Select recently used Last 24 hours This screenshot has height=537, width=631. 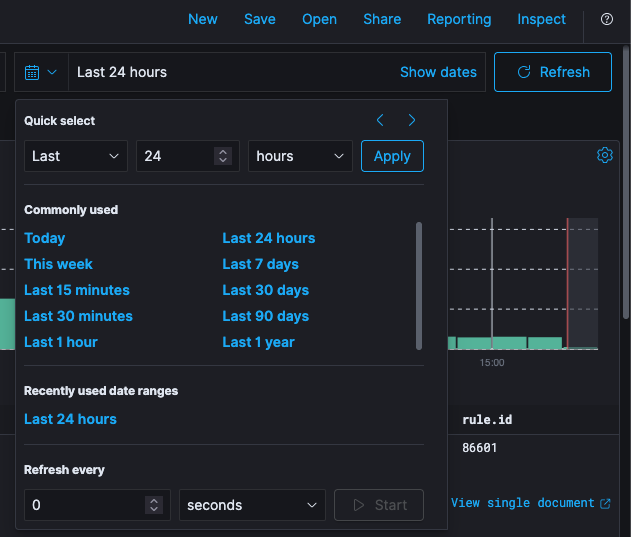[70, 419]
